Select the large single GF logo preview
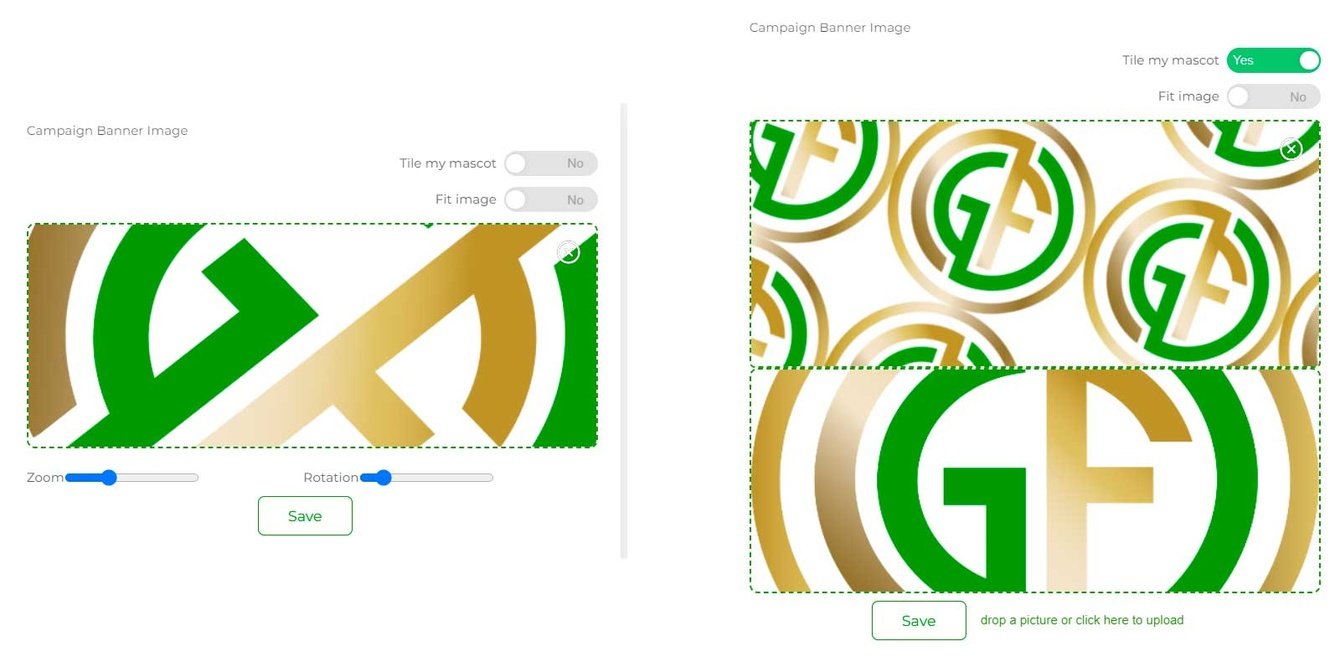 pos(1035,480)
